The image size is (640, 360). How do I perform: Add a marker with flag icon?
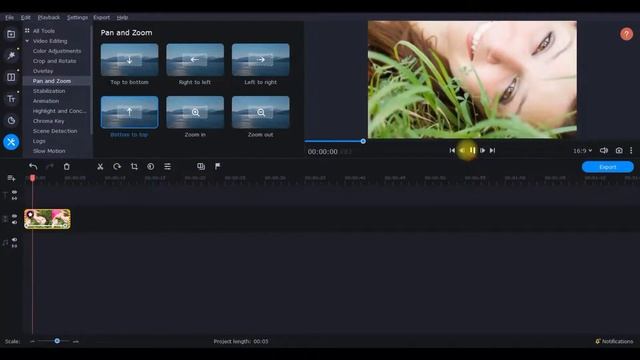[218, 166]
